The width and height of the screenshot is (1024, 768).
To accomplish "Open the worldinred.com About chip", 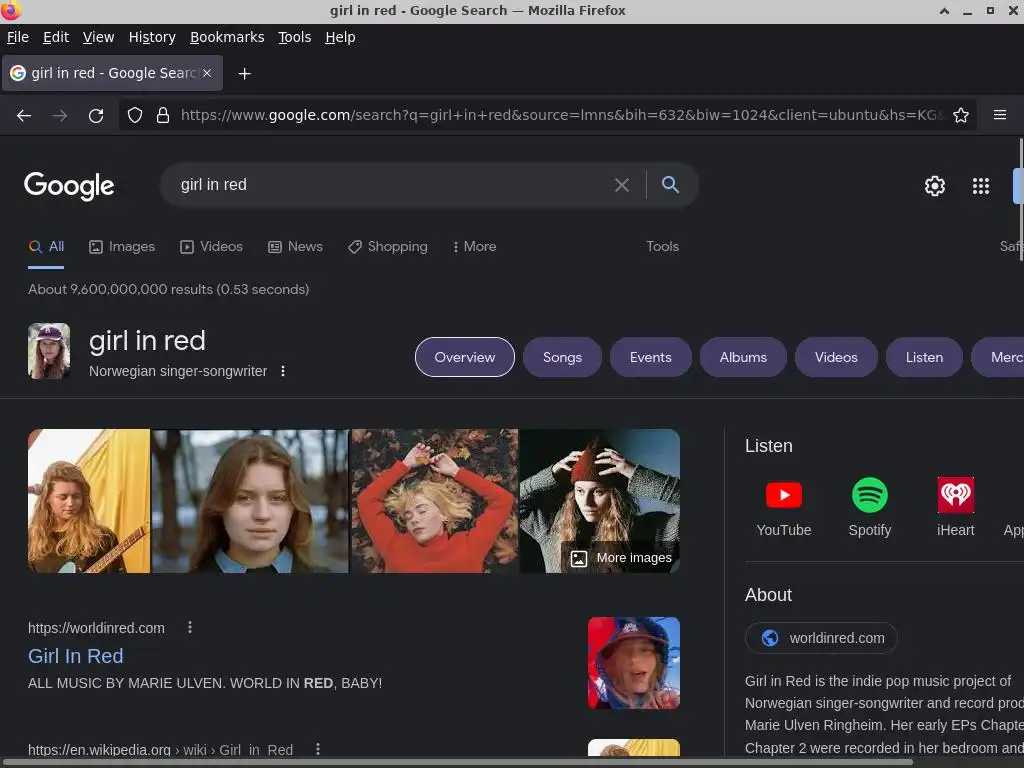I will point(821,638).
